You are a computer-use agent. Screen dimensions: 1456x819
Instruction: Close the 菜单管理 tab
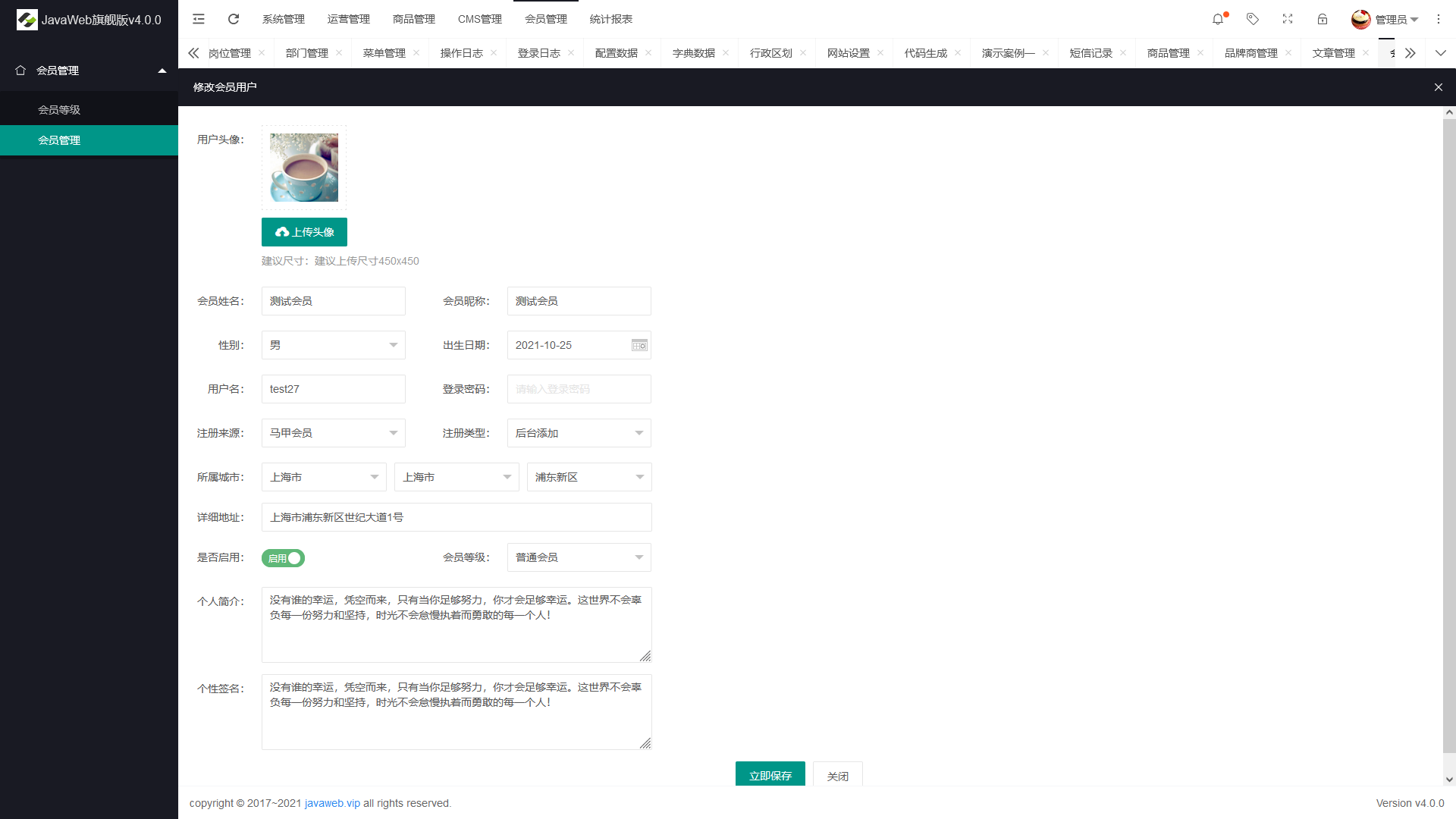(x=416, y=53)
